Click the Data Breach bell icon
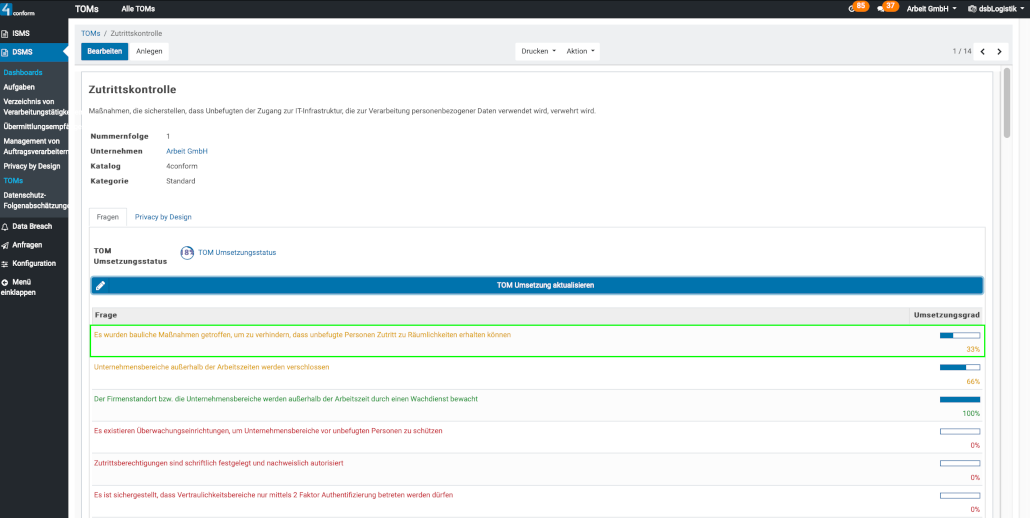This screenshot has width=1030, height=518. point(5,227)
